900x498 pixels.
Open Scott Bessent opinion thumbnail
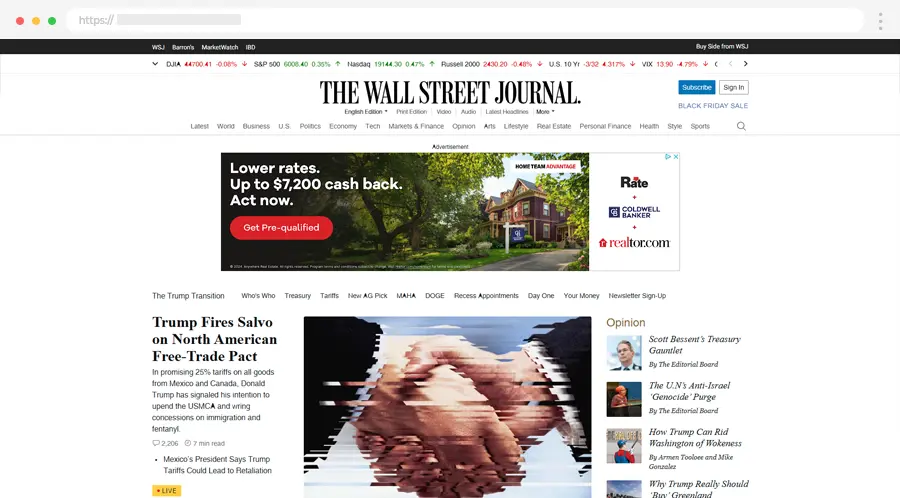(x=624, y=353)
